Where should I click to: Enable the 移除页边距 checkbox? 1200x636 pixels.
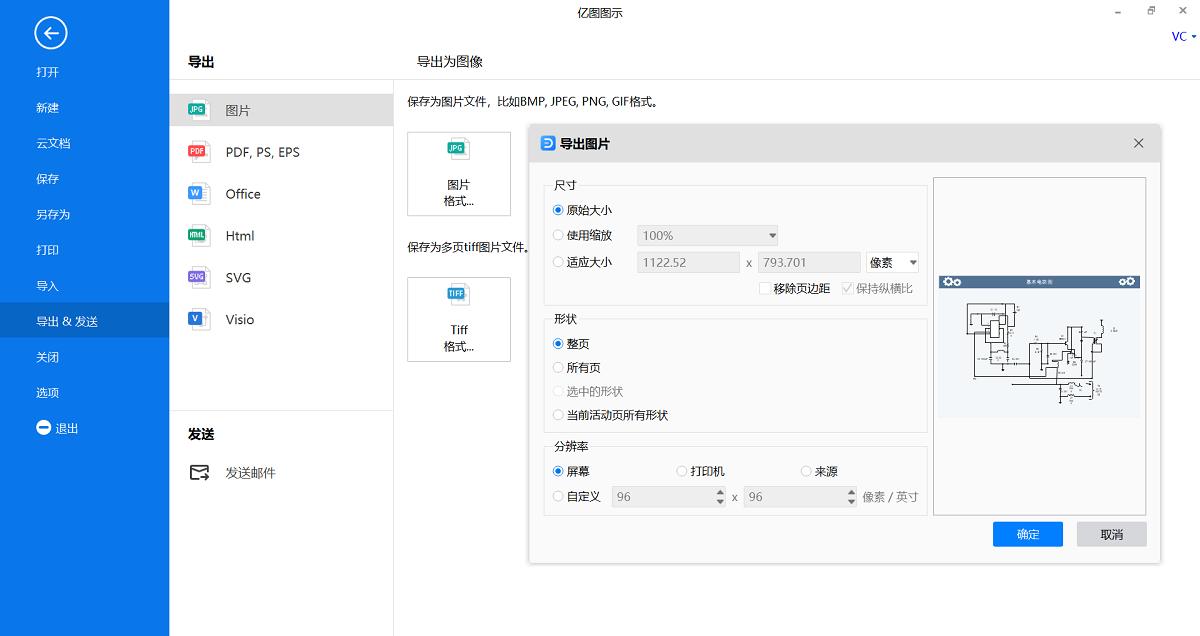click(764, 287)
